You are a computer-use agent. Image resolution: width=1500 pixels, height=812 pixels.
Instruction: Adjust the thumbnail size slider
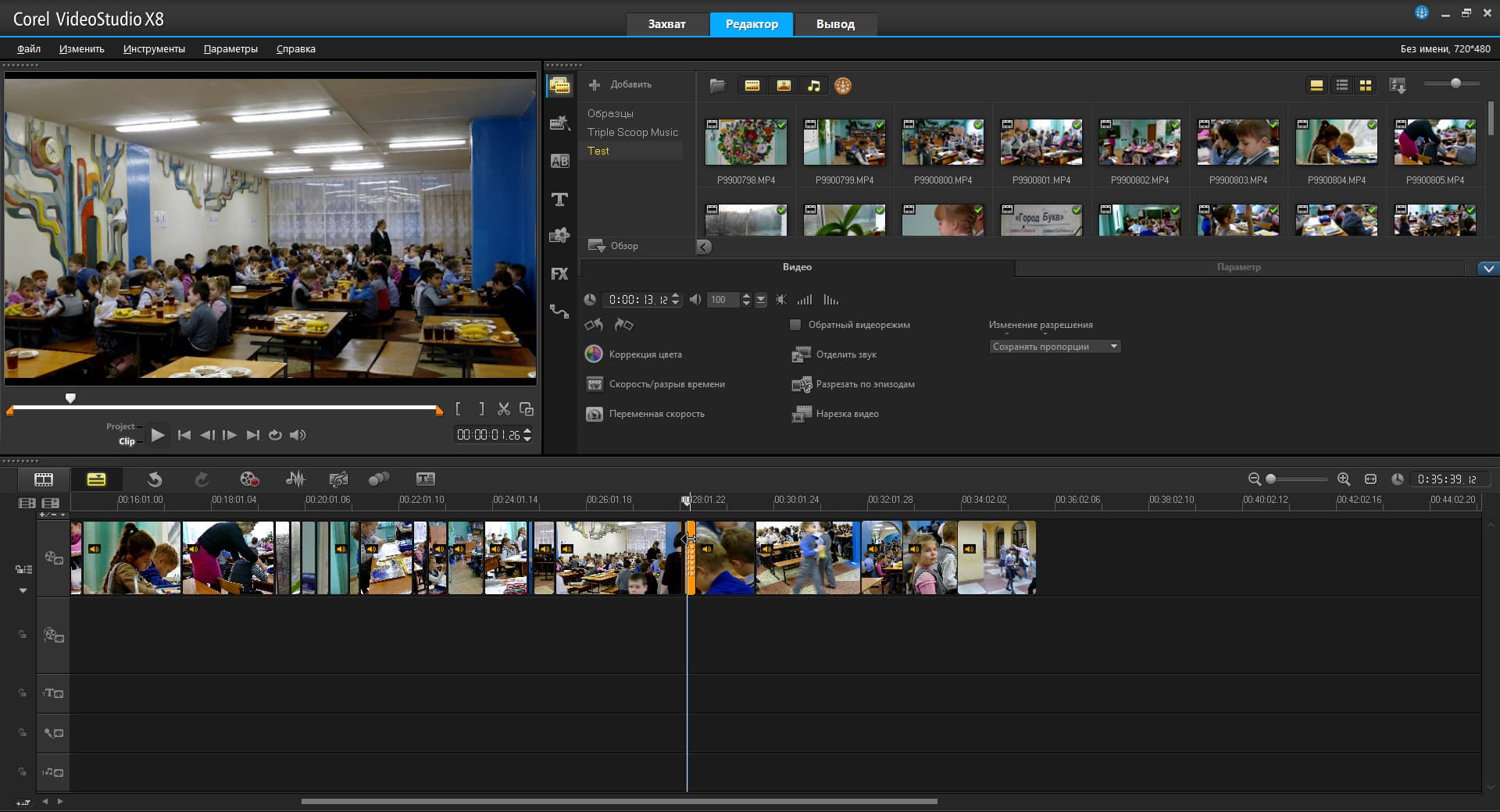coord(1455,84)
